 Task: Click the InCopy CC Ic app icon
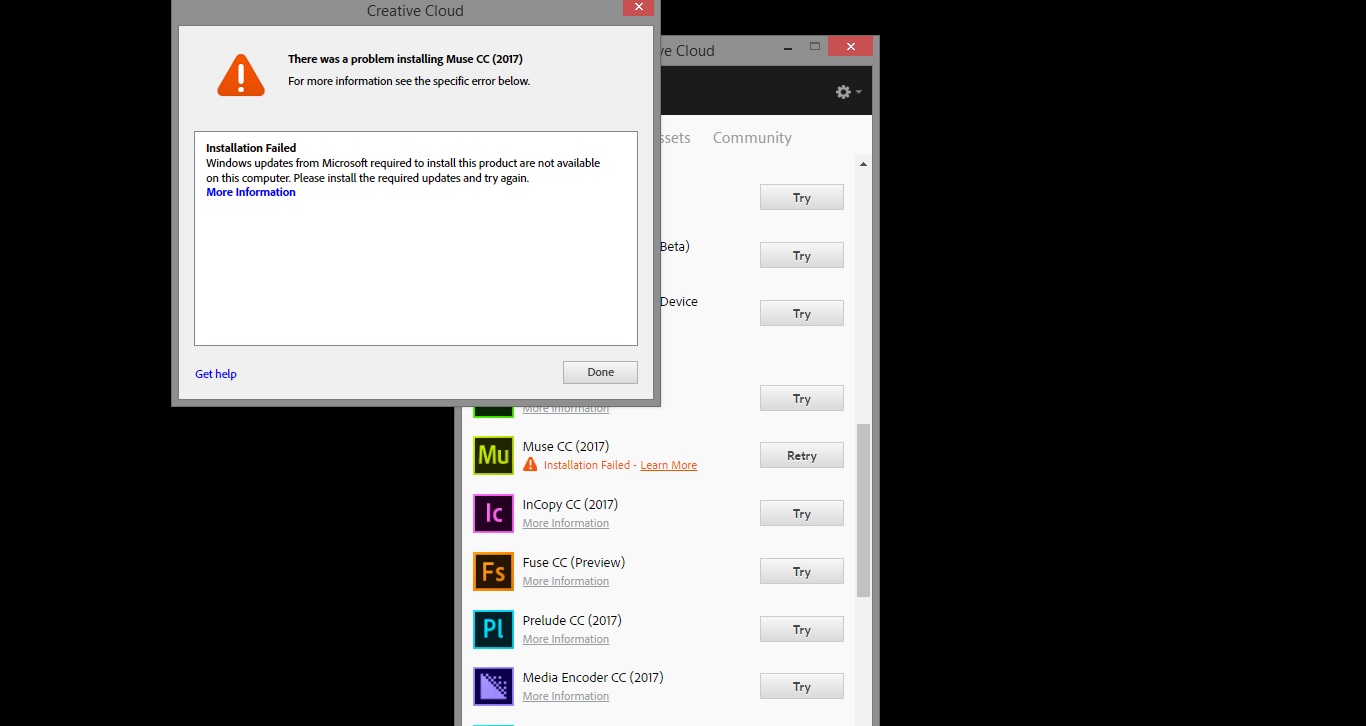click(x=493, y=513)
